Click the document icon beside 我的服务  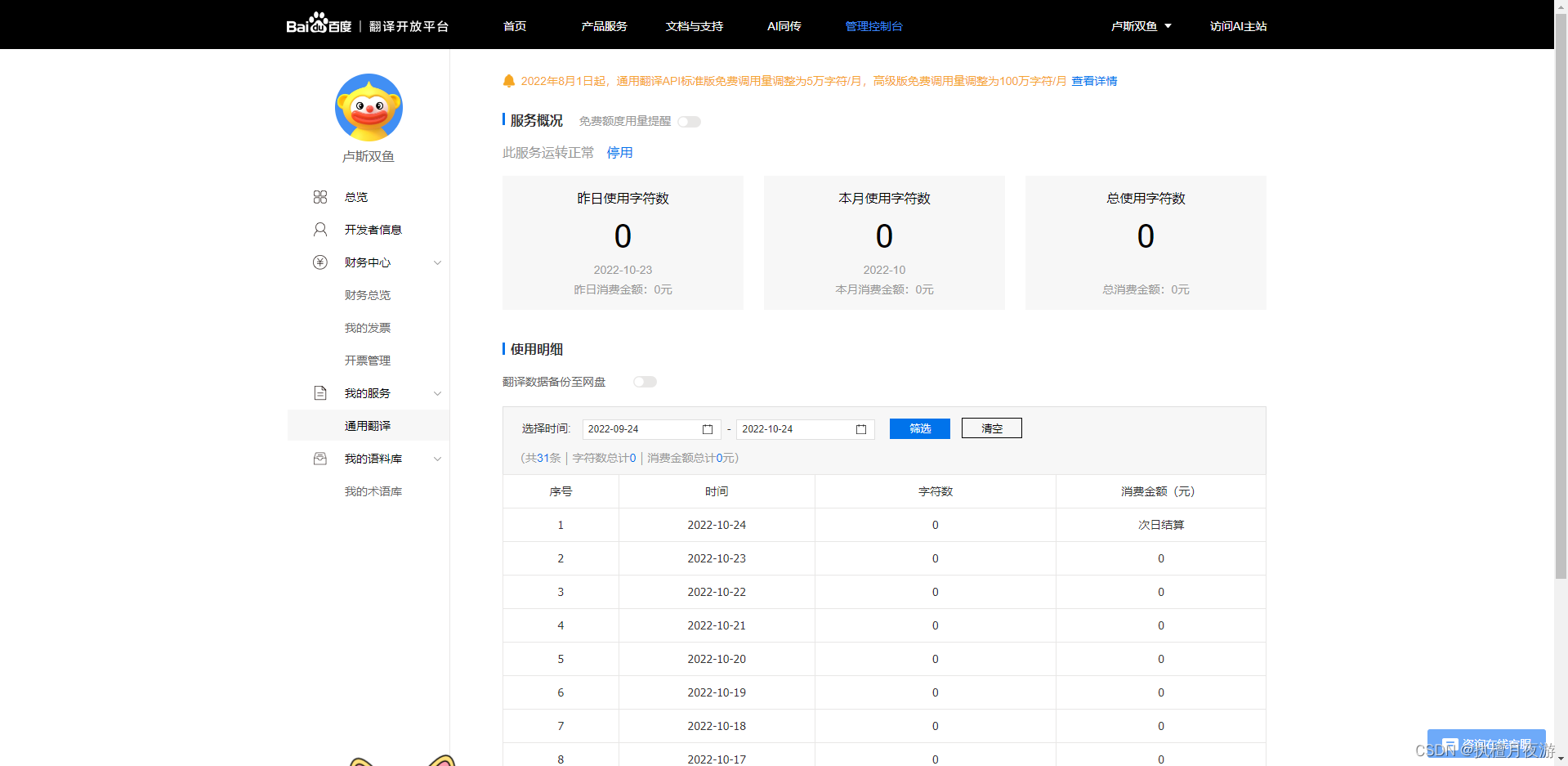coord(320,393)
